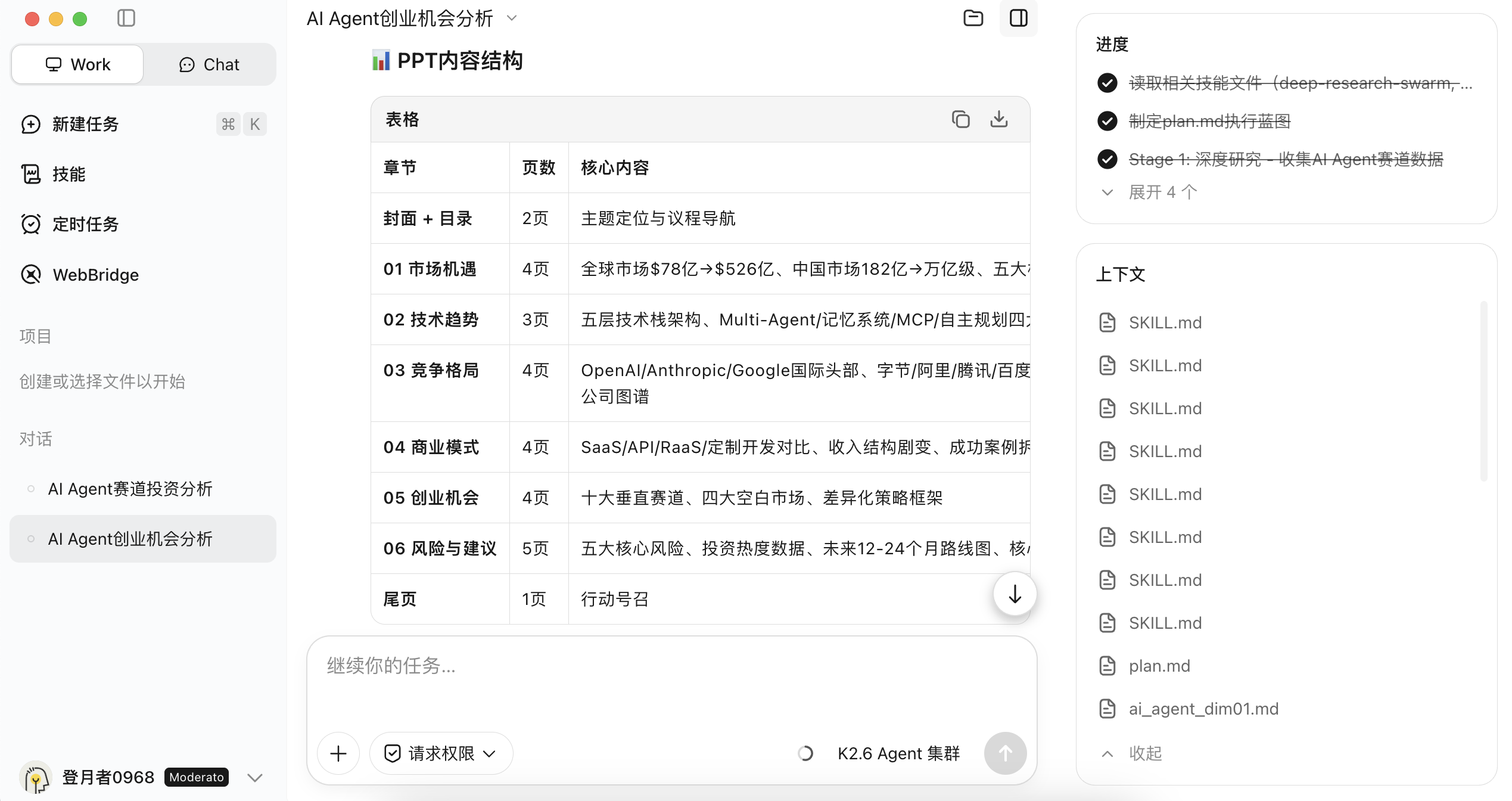The width and height of the screenshot is (1512, 801).
Task: Click the WebBridge compass icon
Action: pos(31,275)
